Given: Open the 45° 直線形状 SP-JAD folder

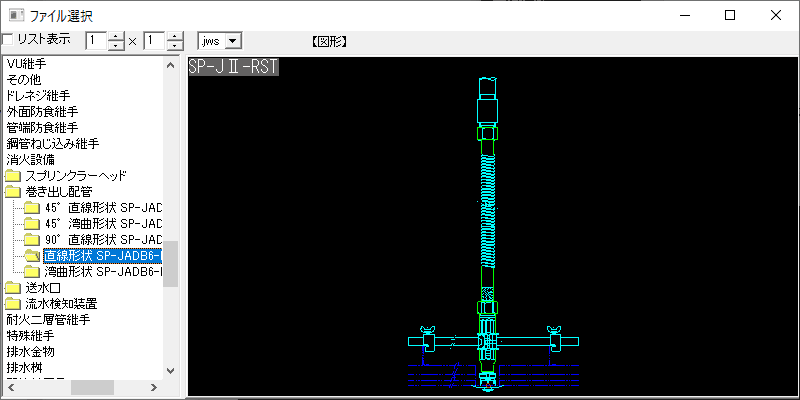Looking at the screenshot, I should pyautogui.click(x=104, y=208).
